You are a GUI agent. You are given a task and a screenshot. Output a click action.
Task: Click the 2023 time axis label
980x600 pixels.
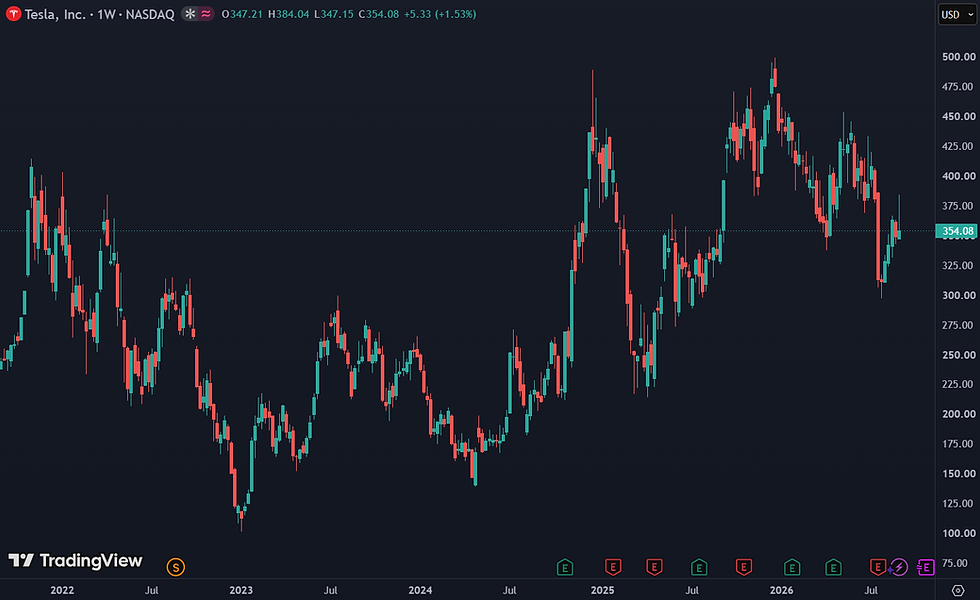point(241,591)
